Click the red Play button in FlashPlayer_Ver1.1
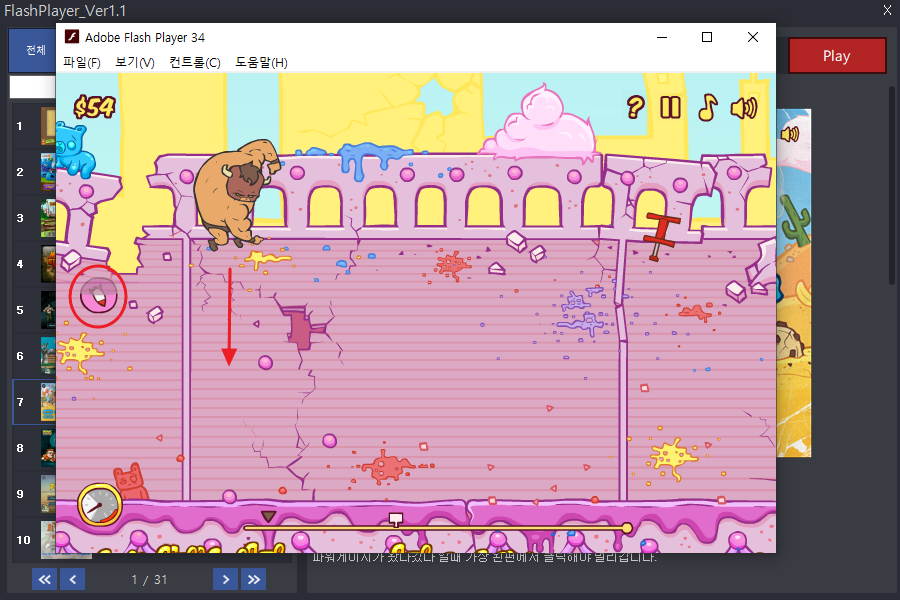This screenshot has width=900, height=600. [837, 56]
